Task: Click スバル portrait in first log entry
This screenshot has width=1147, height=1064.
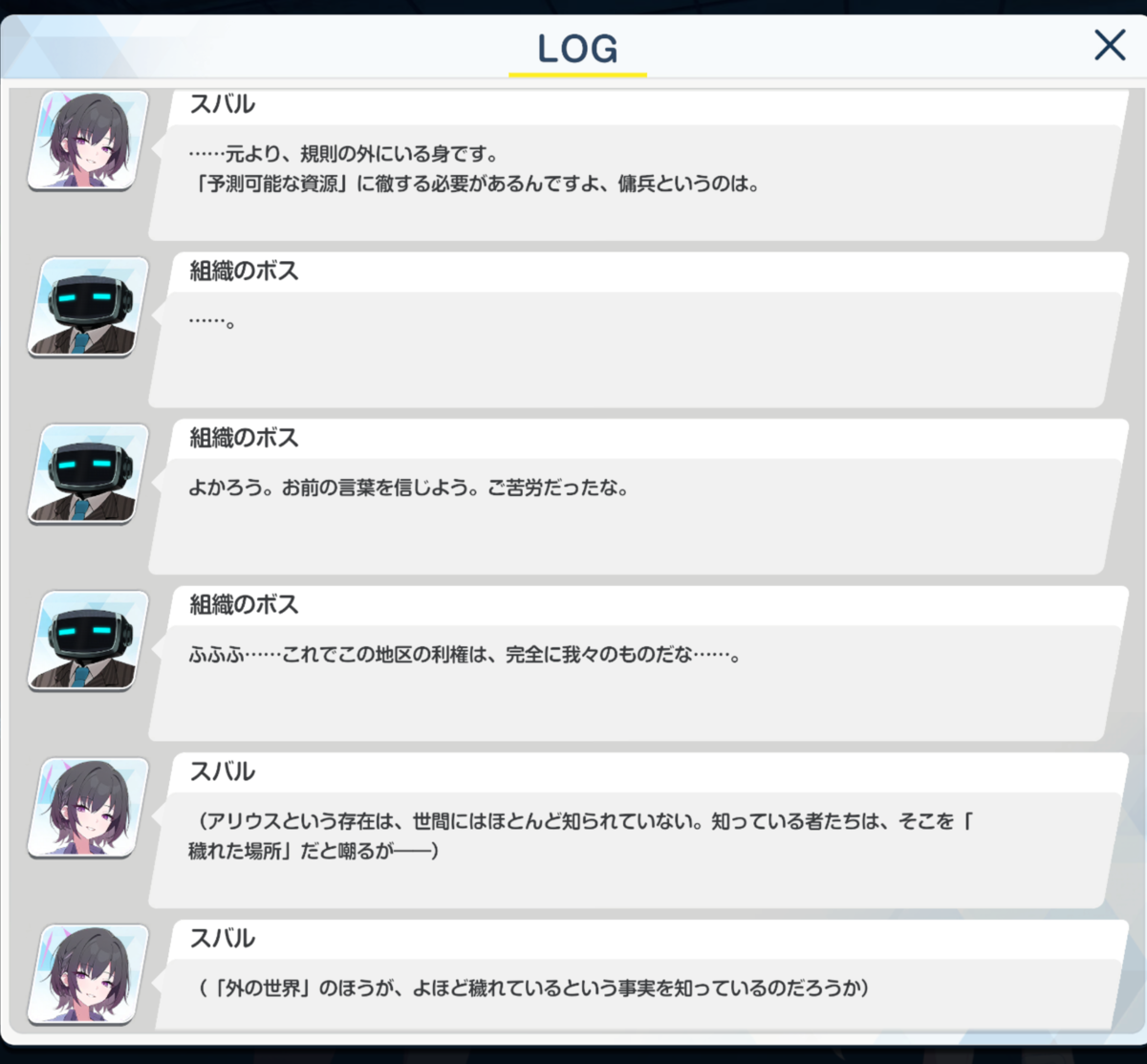Action: click(x=88, y=140)
